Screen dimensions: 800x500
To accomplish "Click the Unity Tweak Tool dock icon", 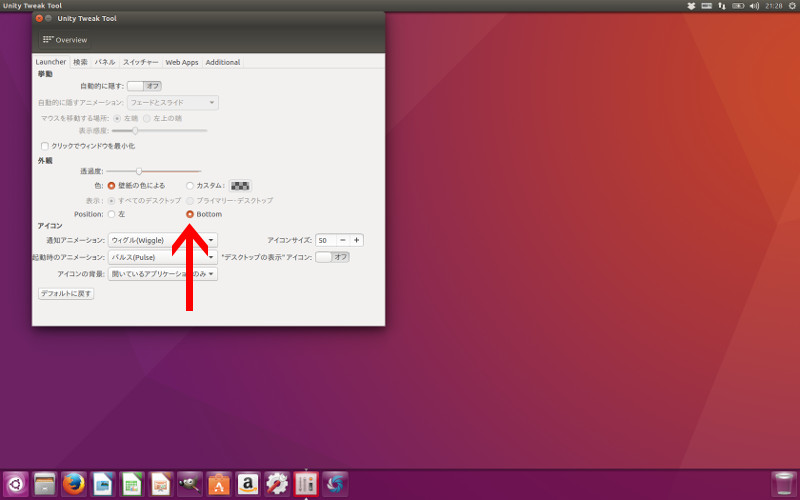I will click(306, 484).
